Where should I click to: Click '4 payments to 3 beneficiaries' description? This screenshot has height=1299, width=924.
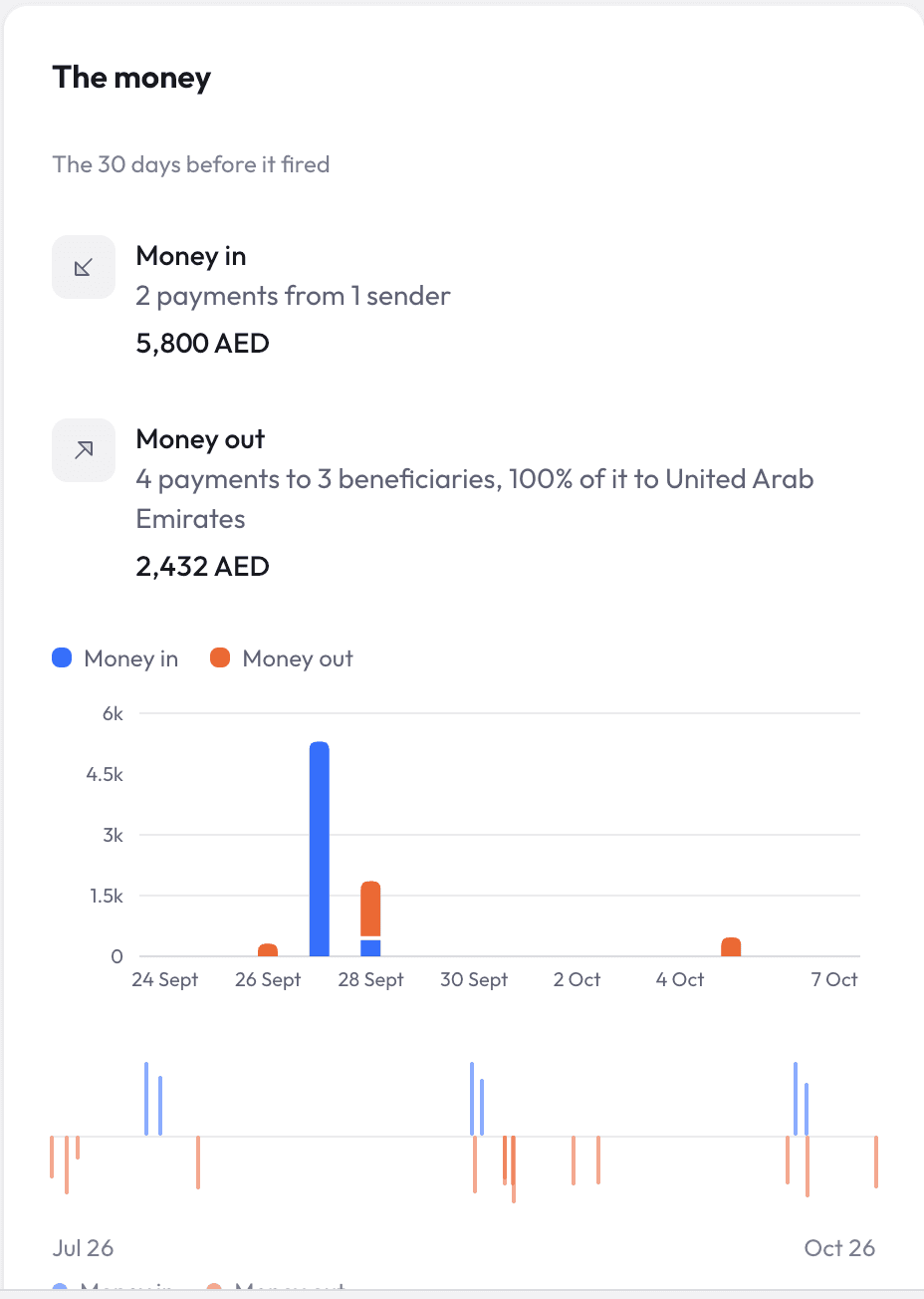[475, 499]
